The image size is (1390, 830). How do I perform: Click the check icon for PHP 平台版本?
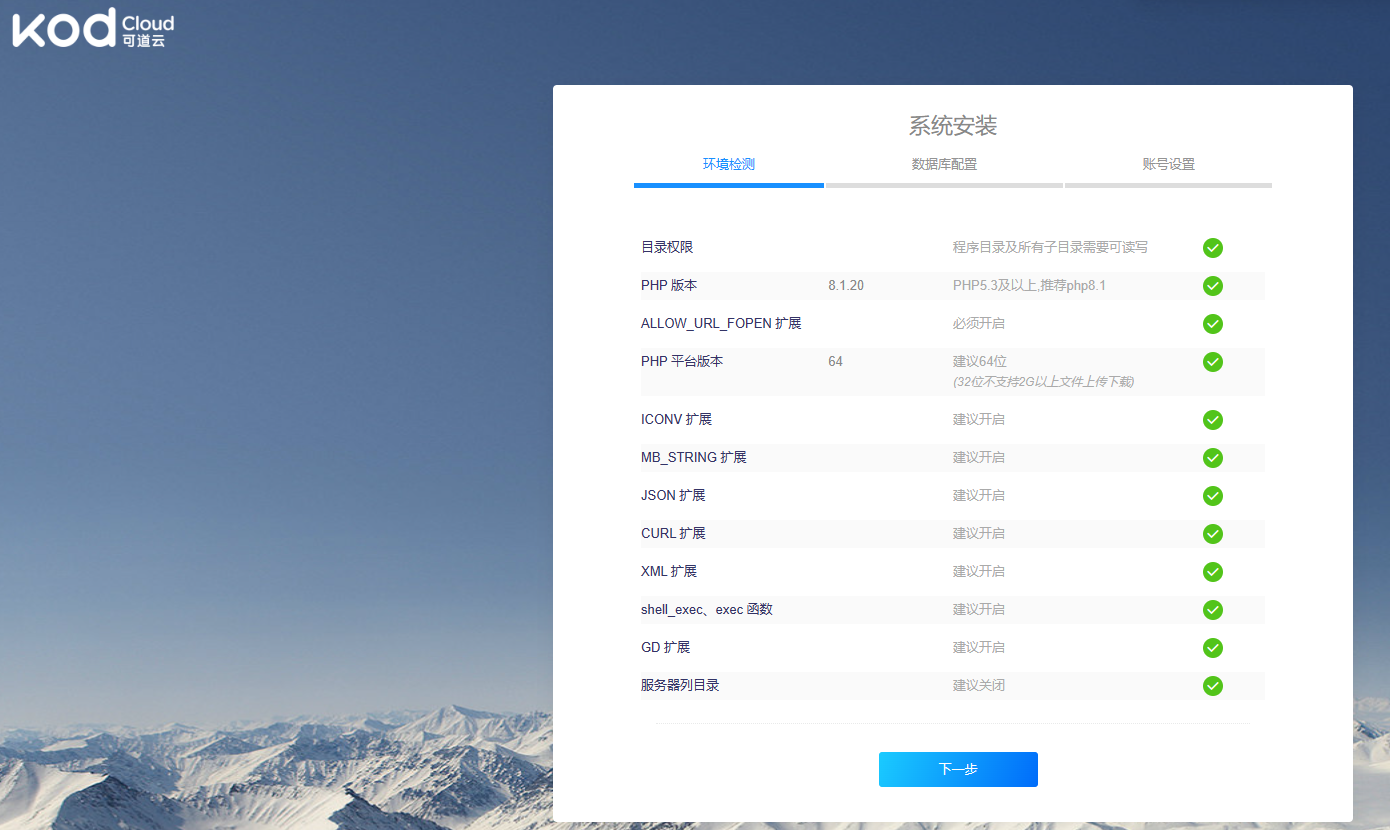pos(1213,362)
